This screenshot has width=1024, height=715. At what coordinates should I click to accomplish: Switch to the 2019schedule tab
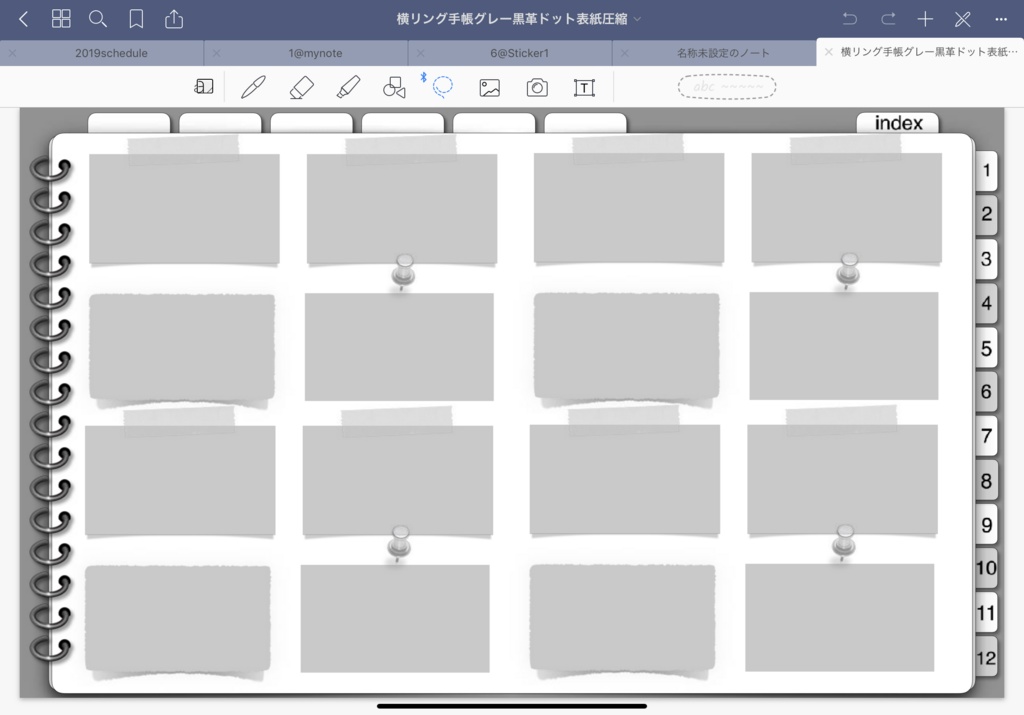coord(100,52)
